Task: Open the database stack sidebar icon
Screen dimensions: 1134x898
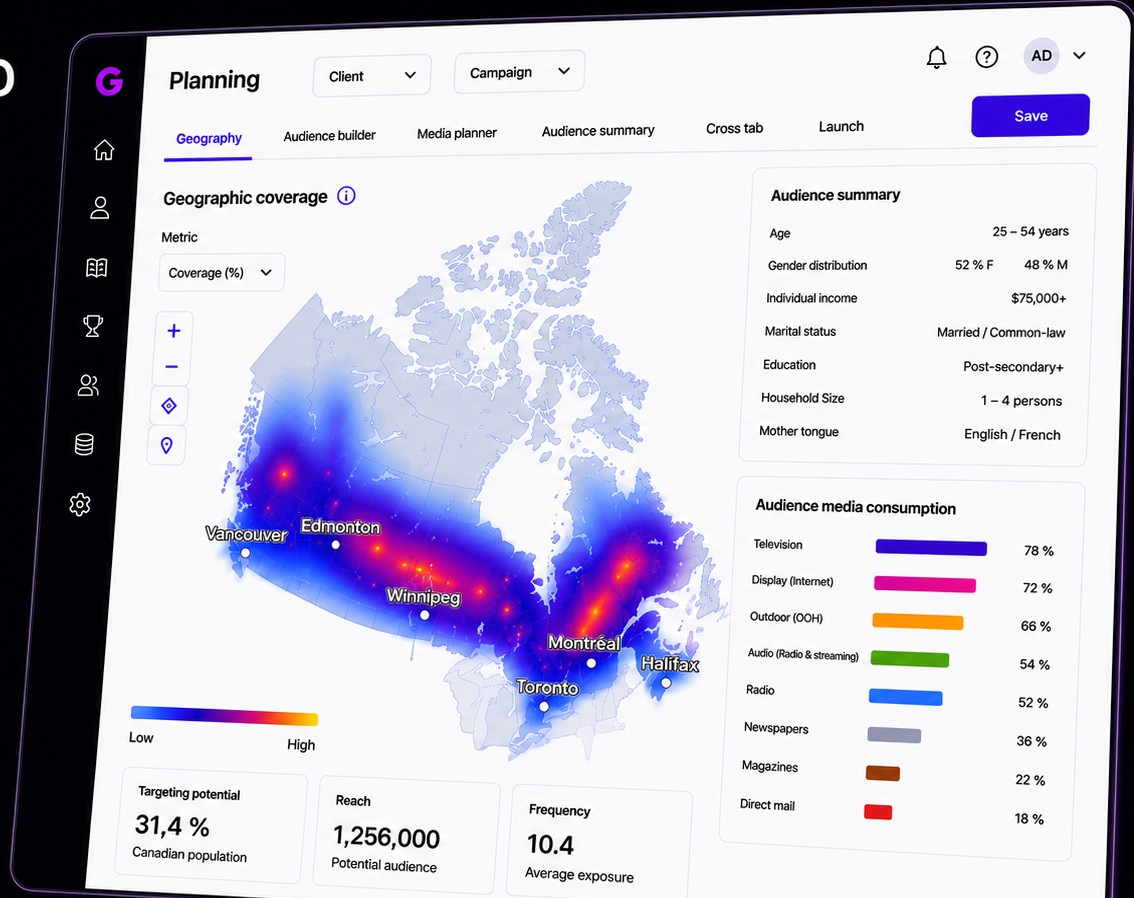Action: [84, 444]
